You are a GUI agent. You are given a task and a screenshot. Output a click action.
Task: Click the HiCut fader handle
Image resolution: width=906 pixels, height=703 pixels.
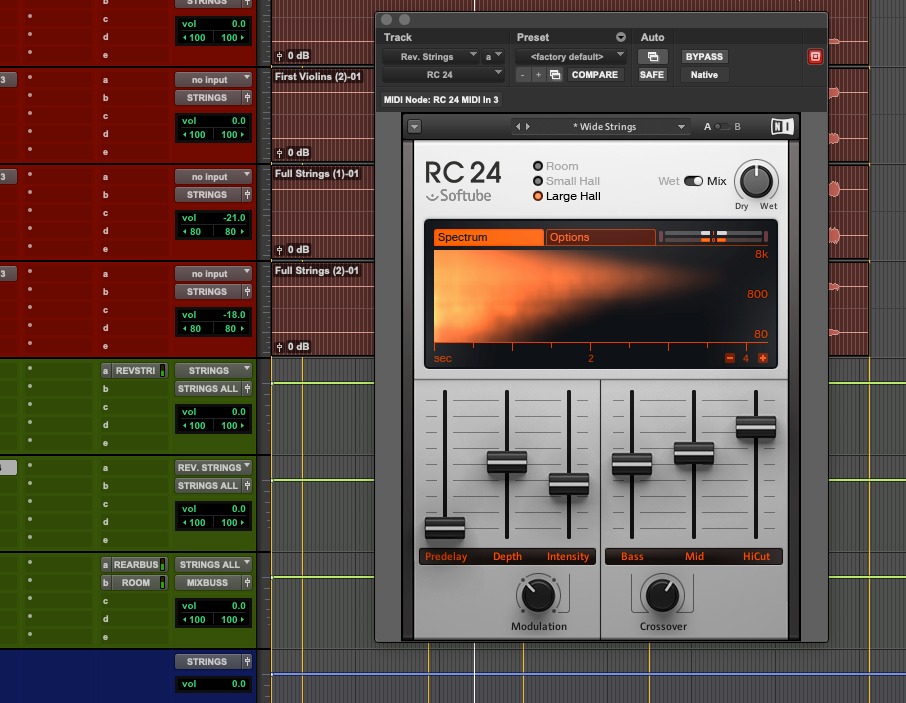(x=756, y=427)
